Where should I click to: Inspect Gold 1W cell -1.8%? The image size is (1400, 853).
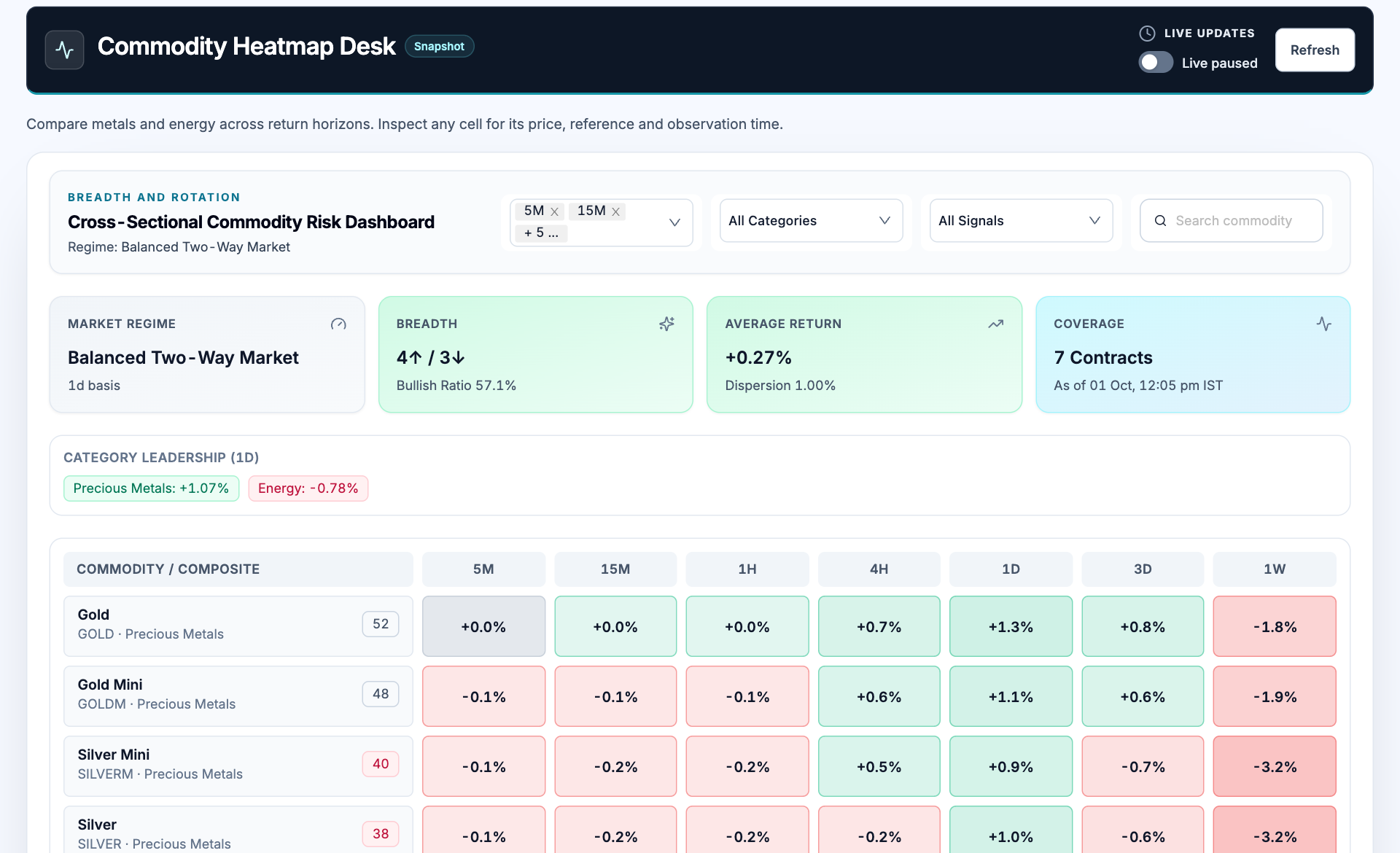pos(1275,626)
